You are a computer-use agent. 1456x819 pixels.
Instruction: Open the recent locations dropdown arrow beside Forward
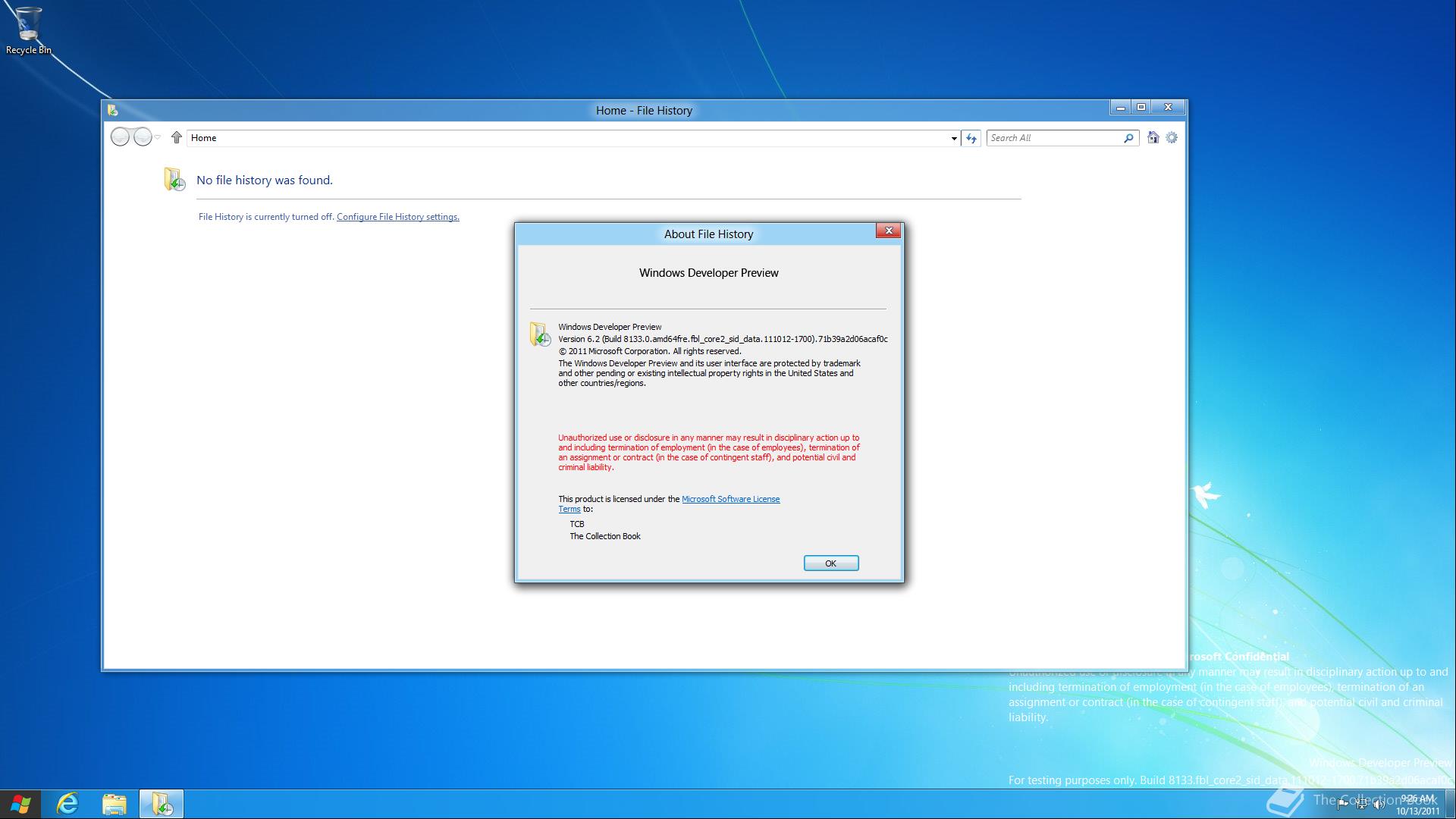click(x=158, y=137)
